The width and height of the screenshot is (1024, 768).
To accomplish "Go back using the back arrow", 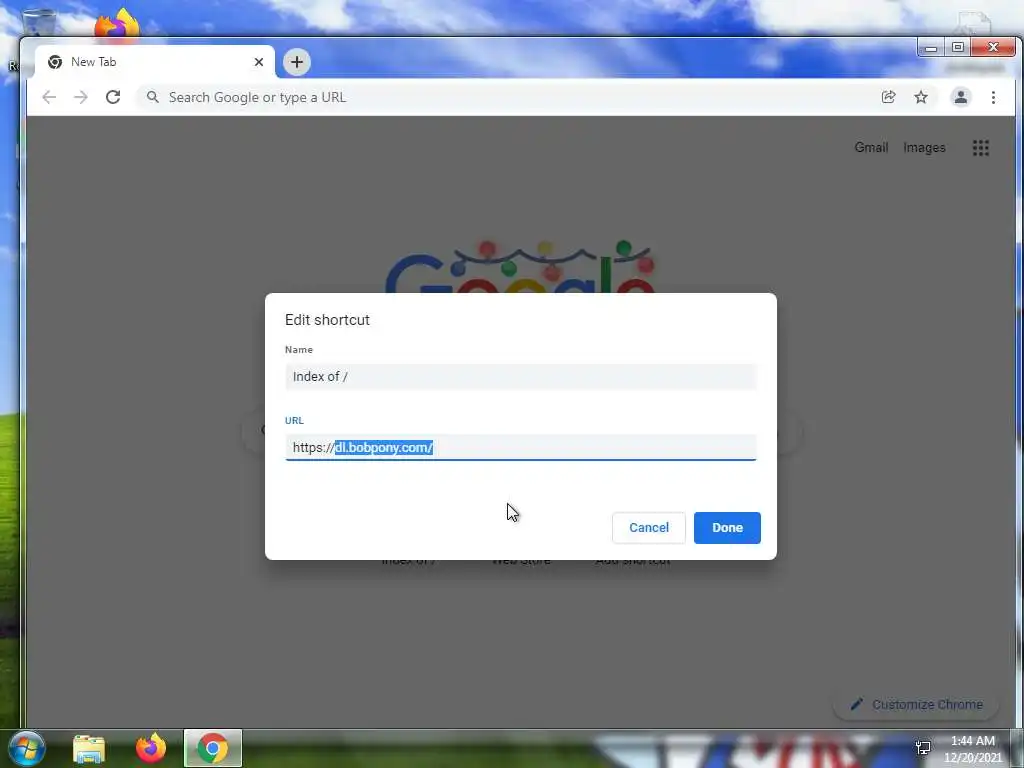I will [x=49, y=97].
